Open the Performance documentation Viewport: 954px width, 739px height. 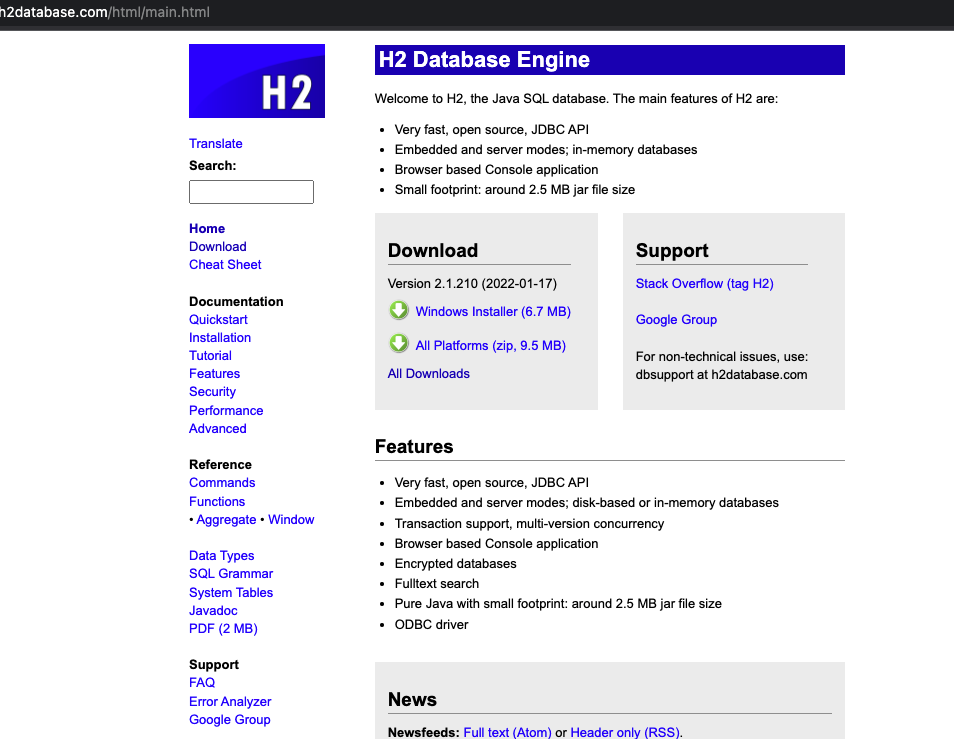click(x=226, y=411)
